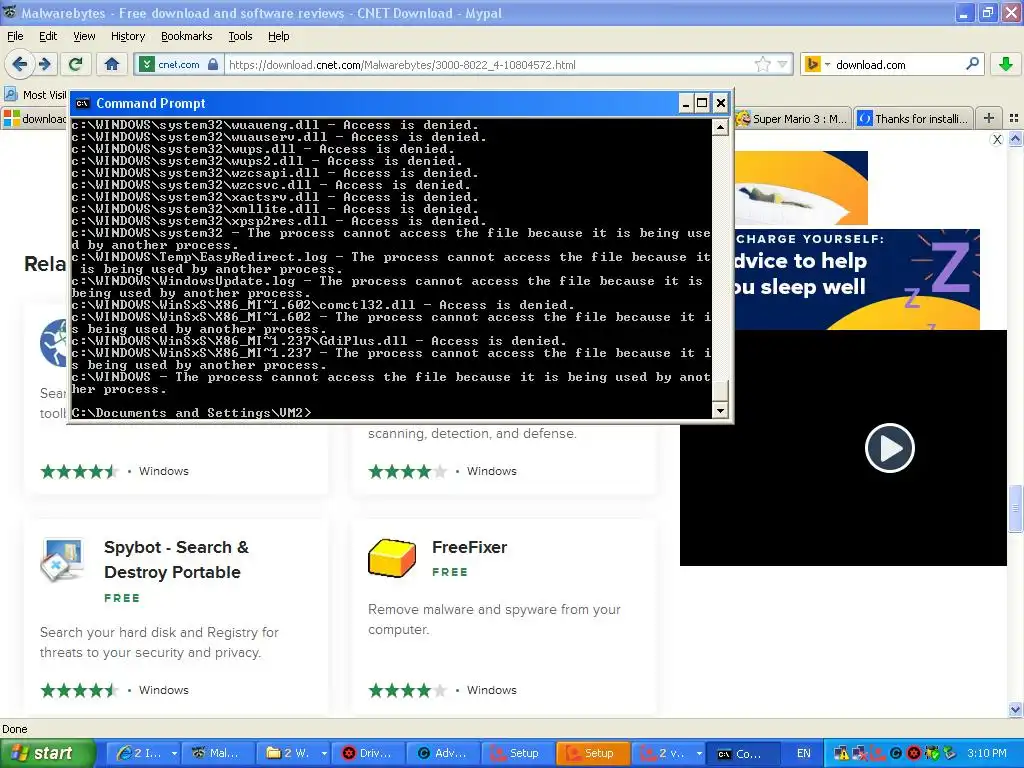Click FREE label under FreeFixer
The image size is (1024, 768).
[x=450, y=572]
